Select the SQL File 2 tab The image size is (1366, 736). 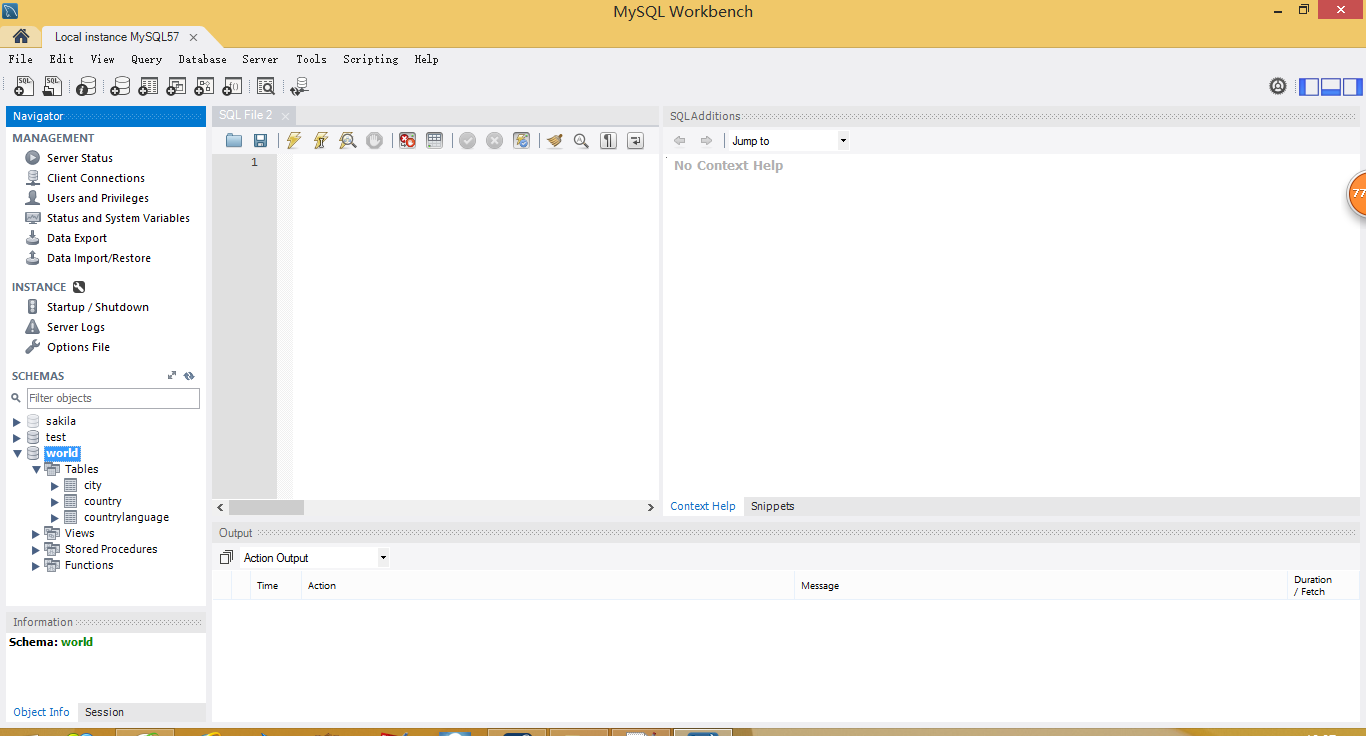[x=246, y=115]
